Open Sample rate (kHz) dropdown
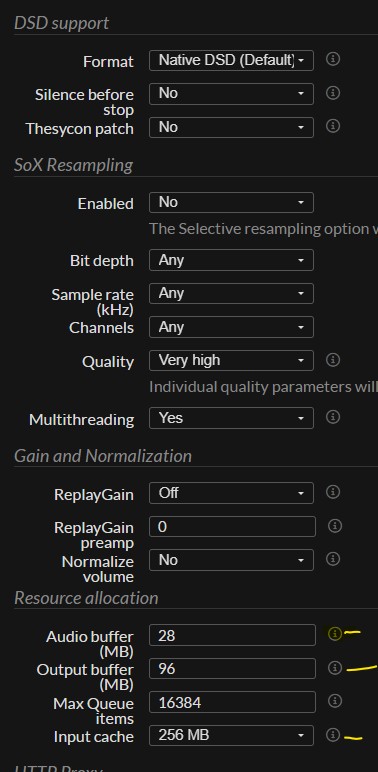Image resolution: width=378 pixels, height=772 pixels. [x=231, y=293]
